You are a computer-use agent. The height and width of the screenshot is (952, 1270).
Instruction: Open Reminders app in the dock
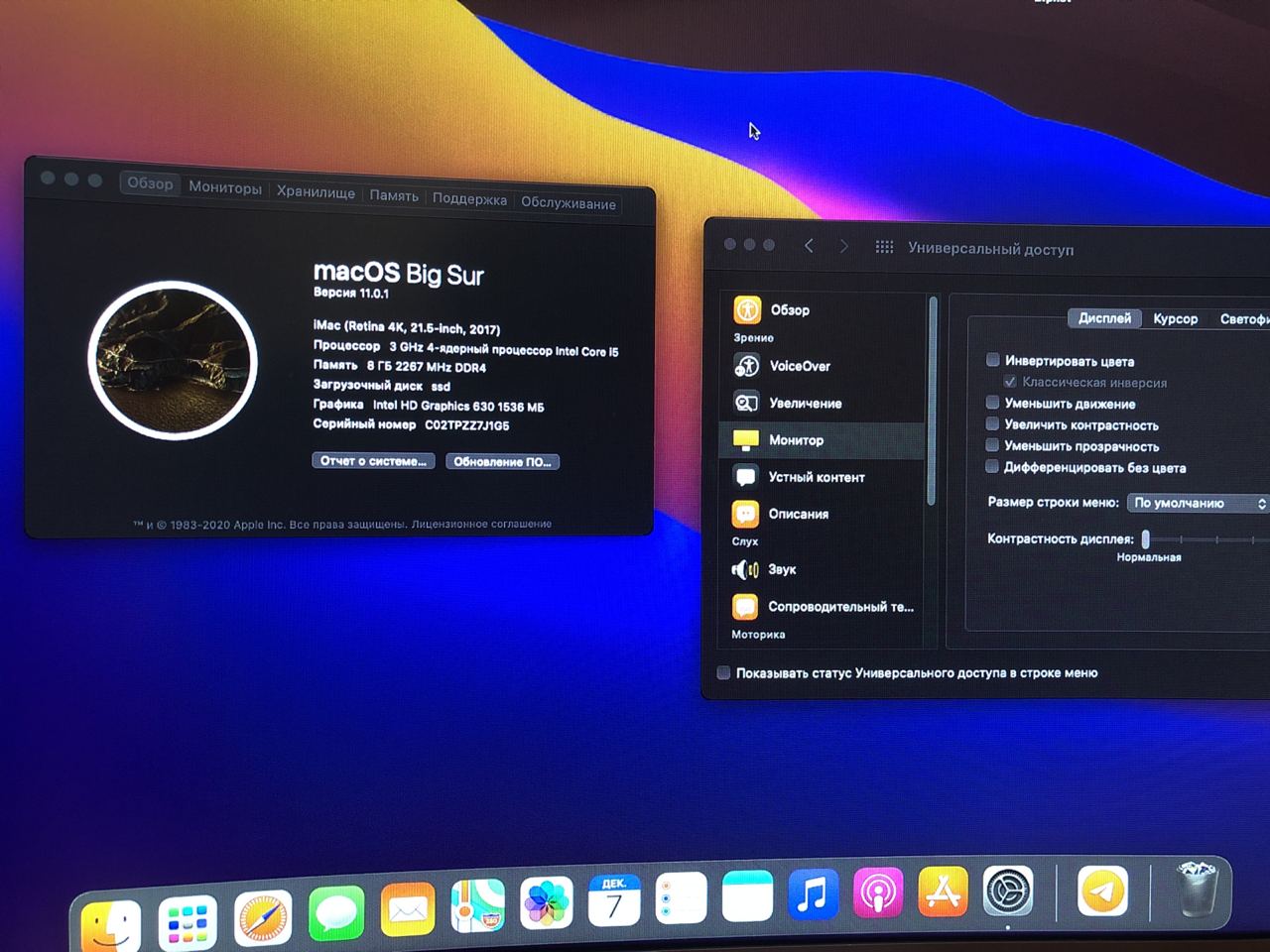pyautogui.click(x=681, y=897)
